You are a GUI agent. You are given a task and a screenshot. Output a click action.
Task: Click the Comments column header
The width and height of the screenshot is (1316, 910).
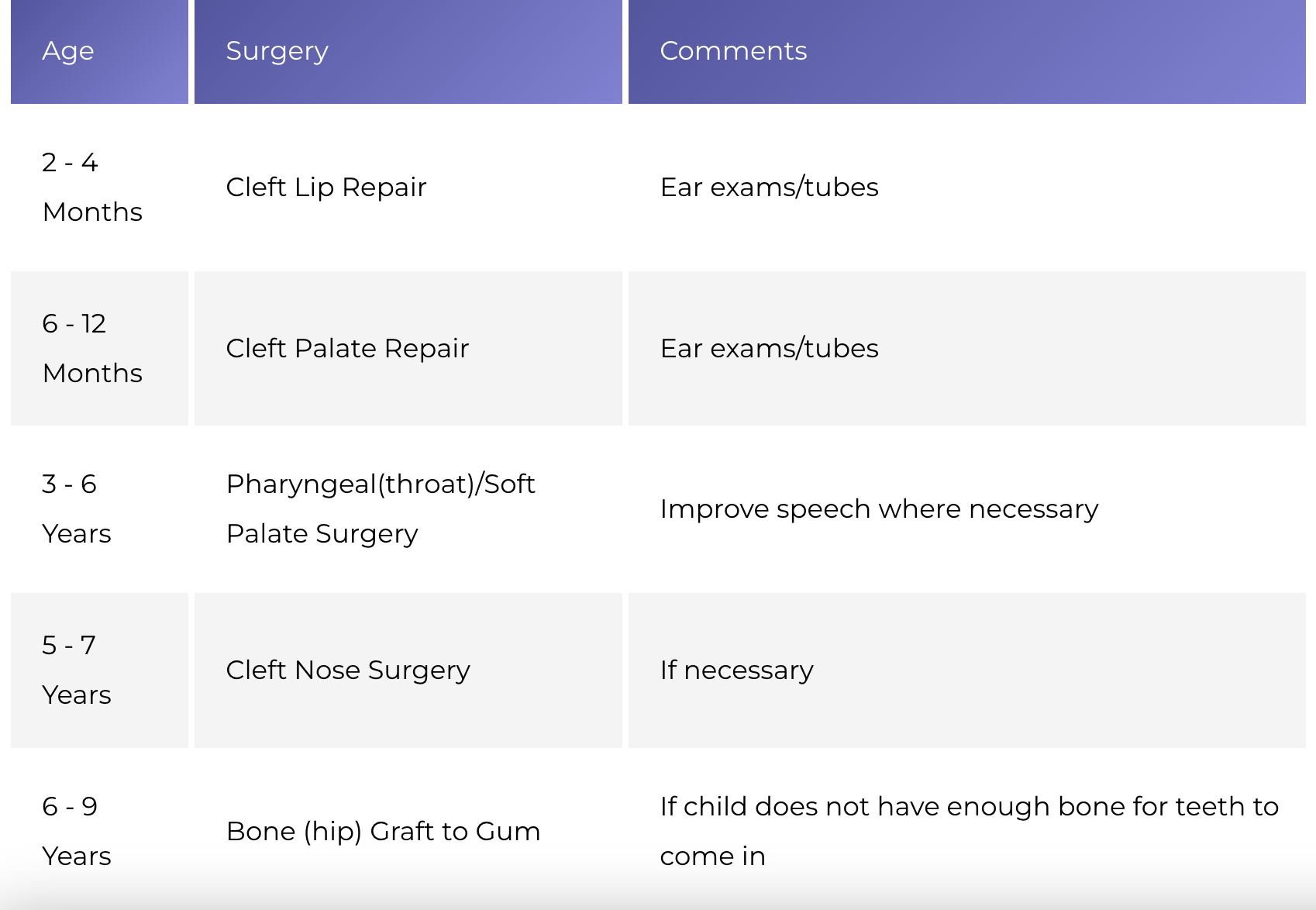pyautogui.click(x=966, y=51)
